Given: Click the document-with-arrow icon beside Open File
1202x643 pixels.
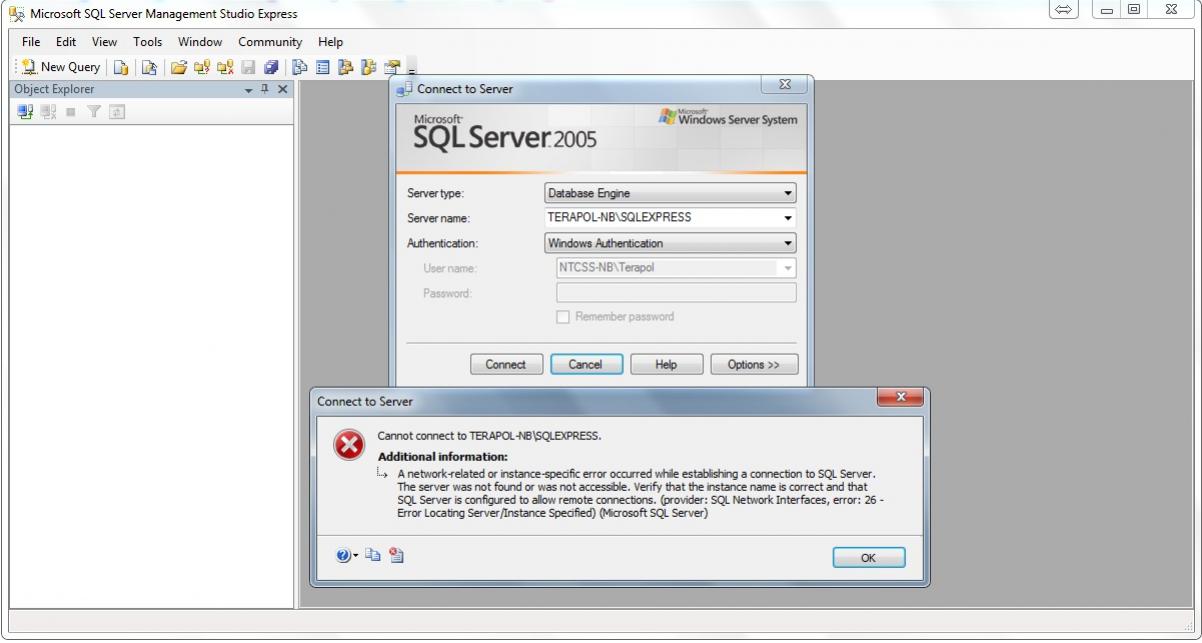Looking at the screenshot, I should point(148,67).
